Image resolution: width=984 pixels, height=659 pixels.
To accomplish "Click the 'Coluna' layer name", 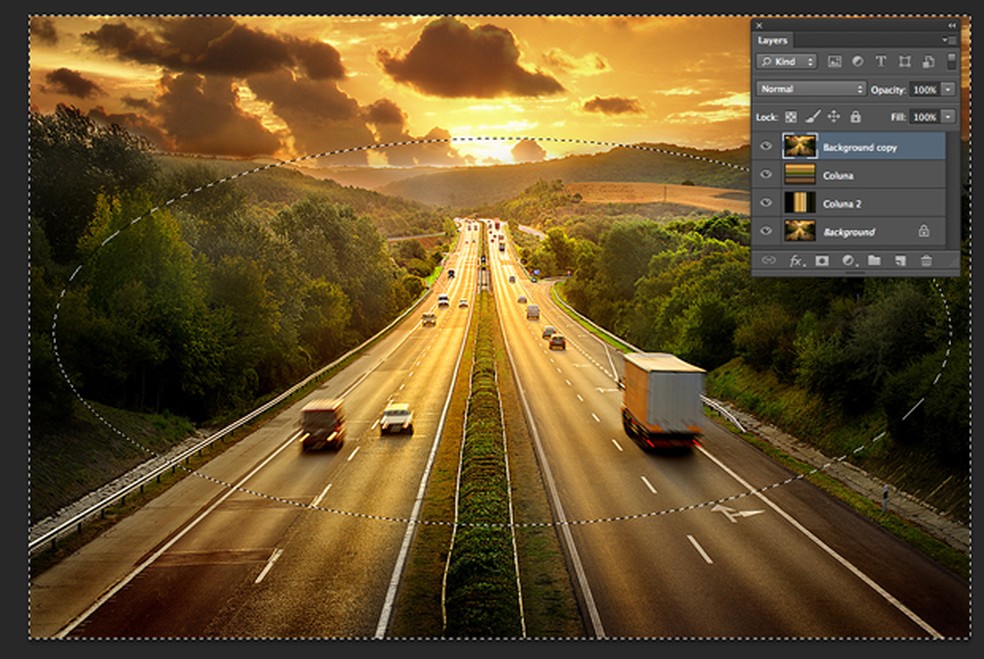I will (x=838, y=176).
